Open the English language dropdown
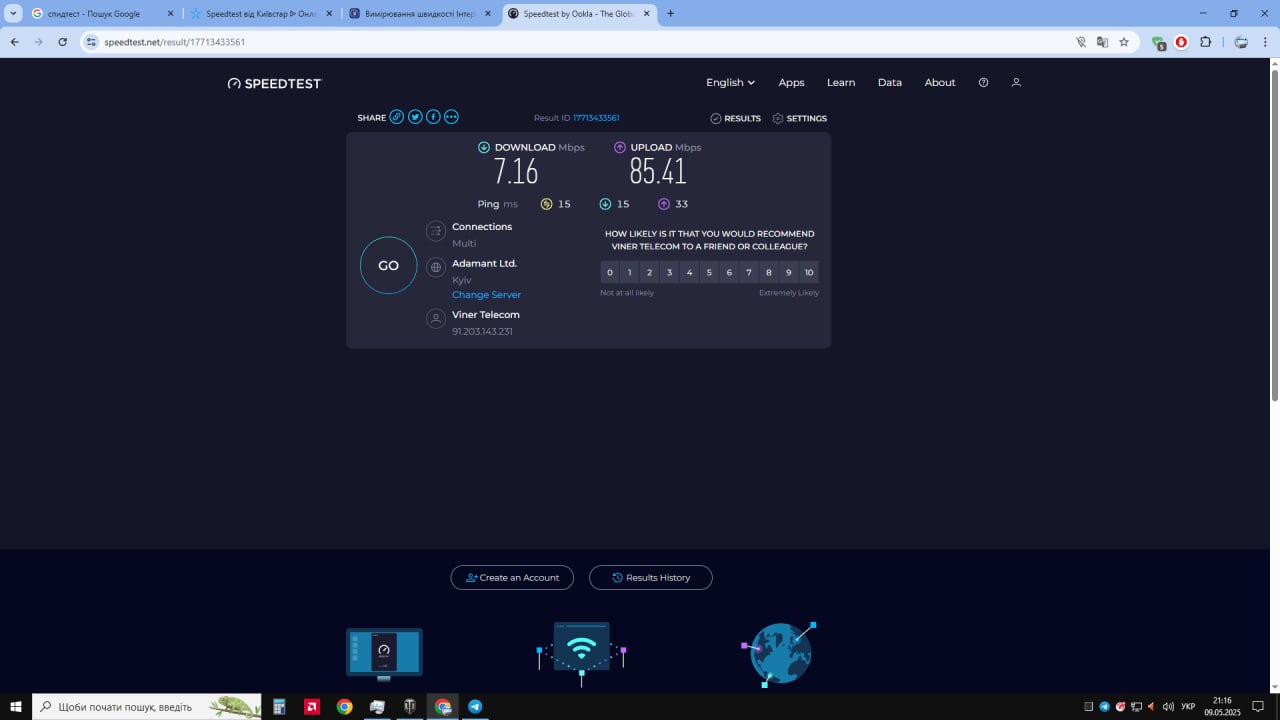 [730, 83]
